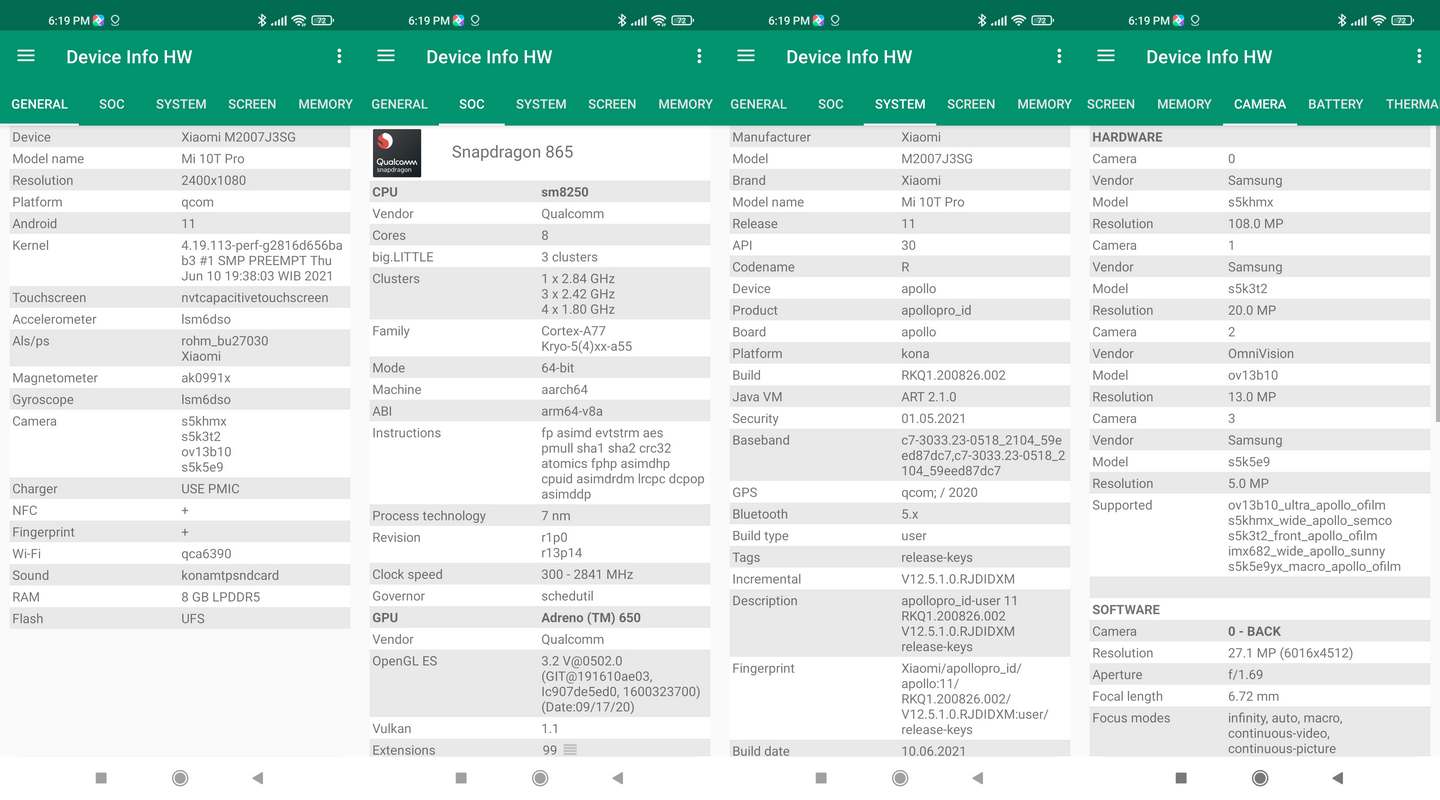This screenshot has height=800, width=1440.
Task: Tap Wi-Fi status icon above SoC screen
Action: point(658,20)
